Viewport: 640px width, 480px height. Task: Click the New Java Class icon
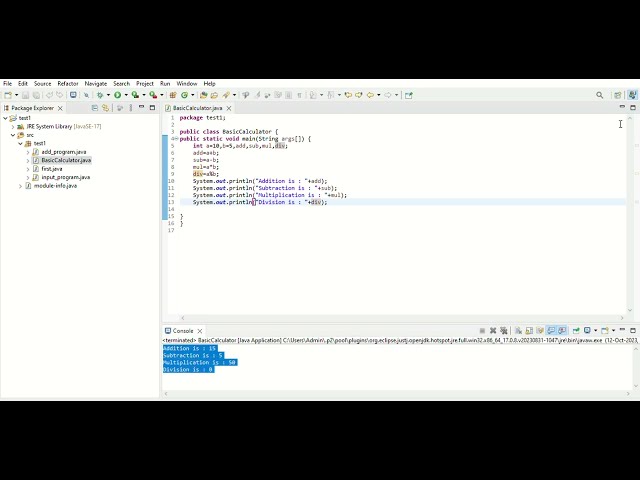[x=185, y=95]
